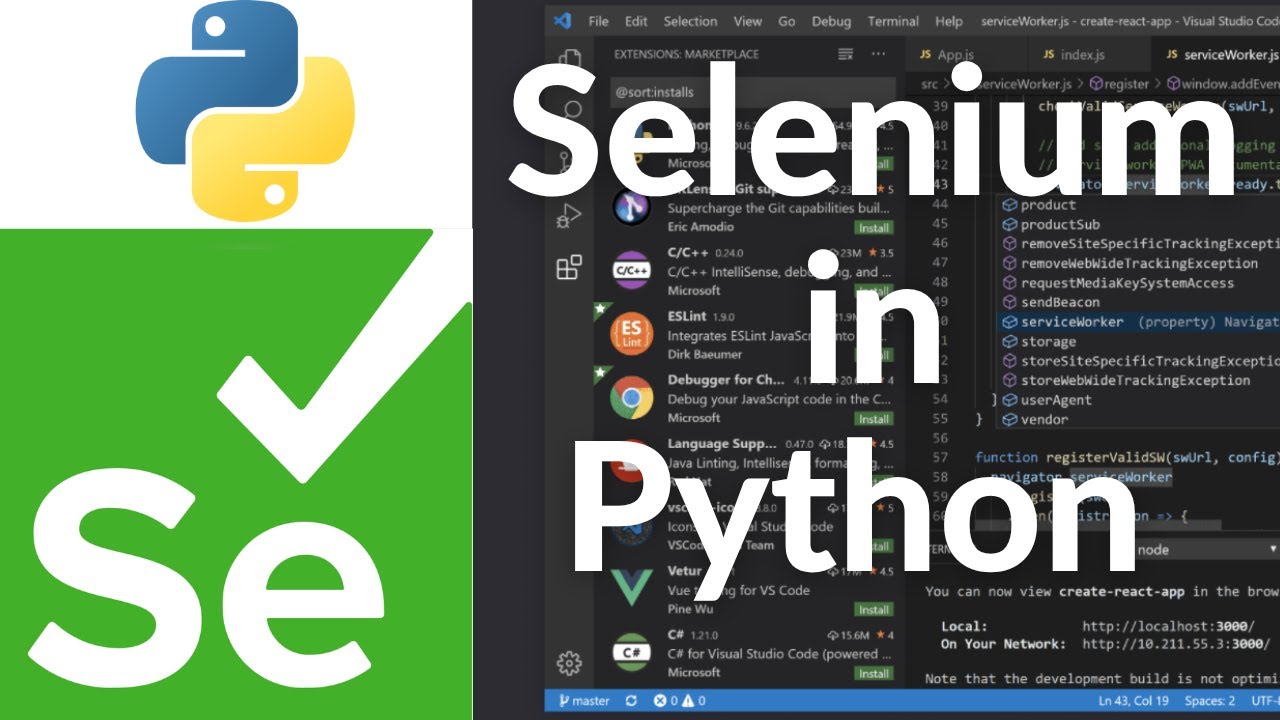The width and height of the screenshot is (1280, 720).
Task: Click the Vetur extension logo
Action: pos(631,588)
